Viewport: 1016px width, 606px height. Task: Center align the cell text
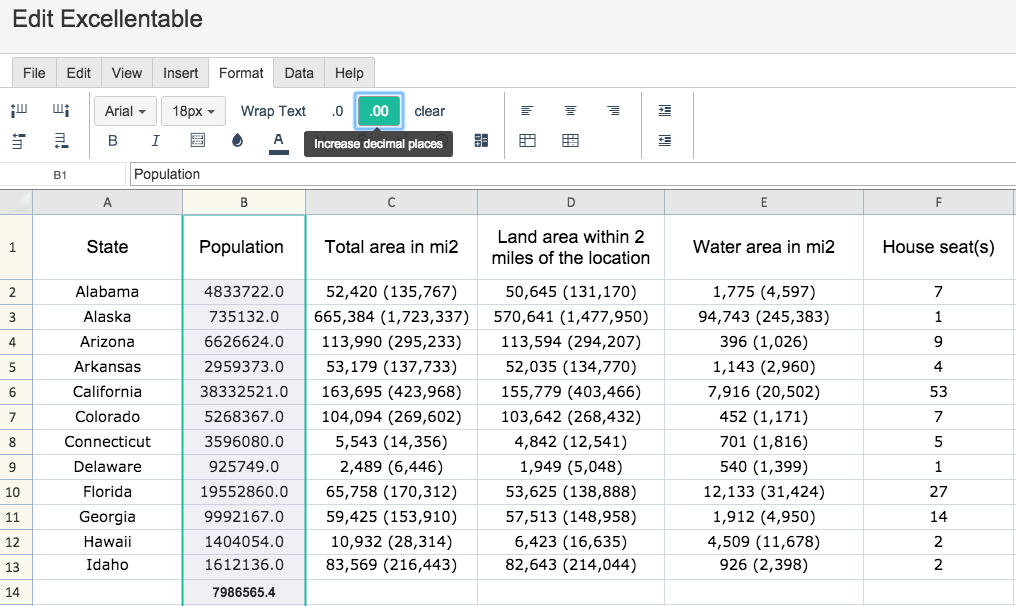point(570,111)
